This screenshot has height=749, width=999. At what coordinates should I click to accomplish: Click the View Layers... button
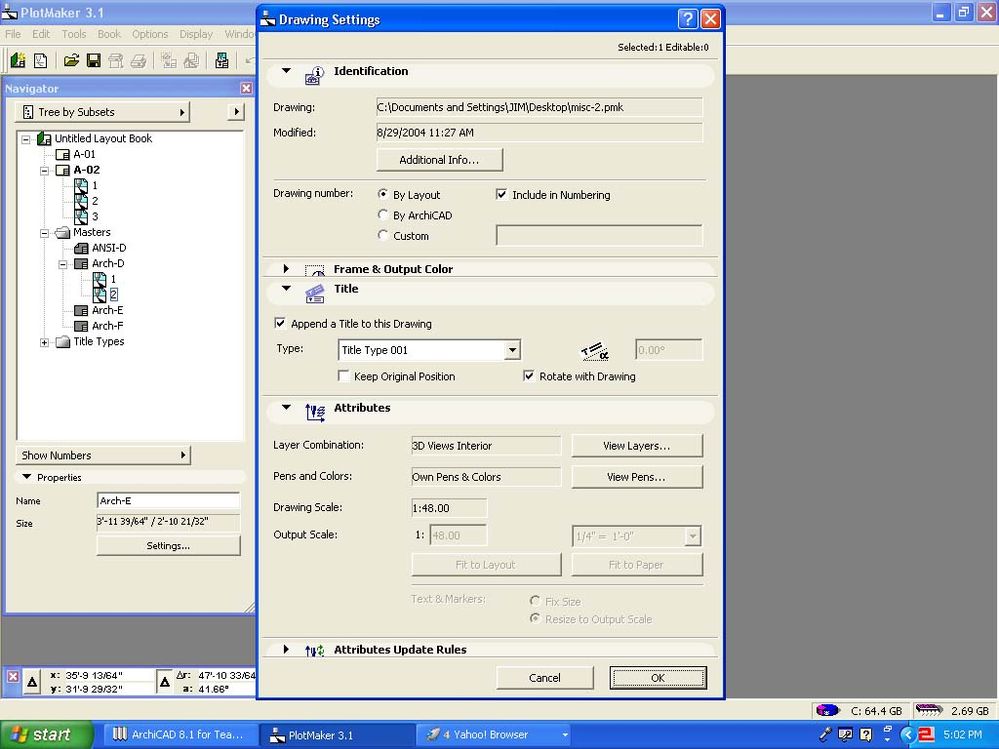(637, 446)
